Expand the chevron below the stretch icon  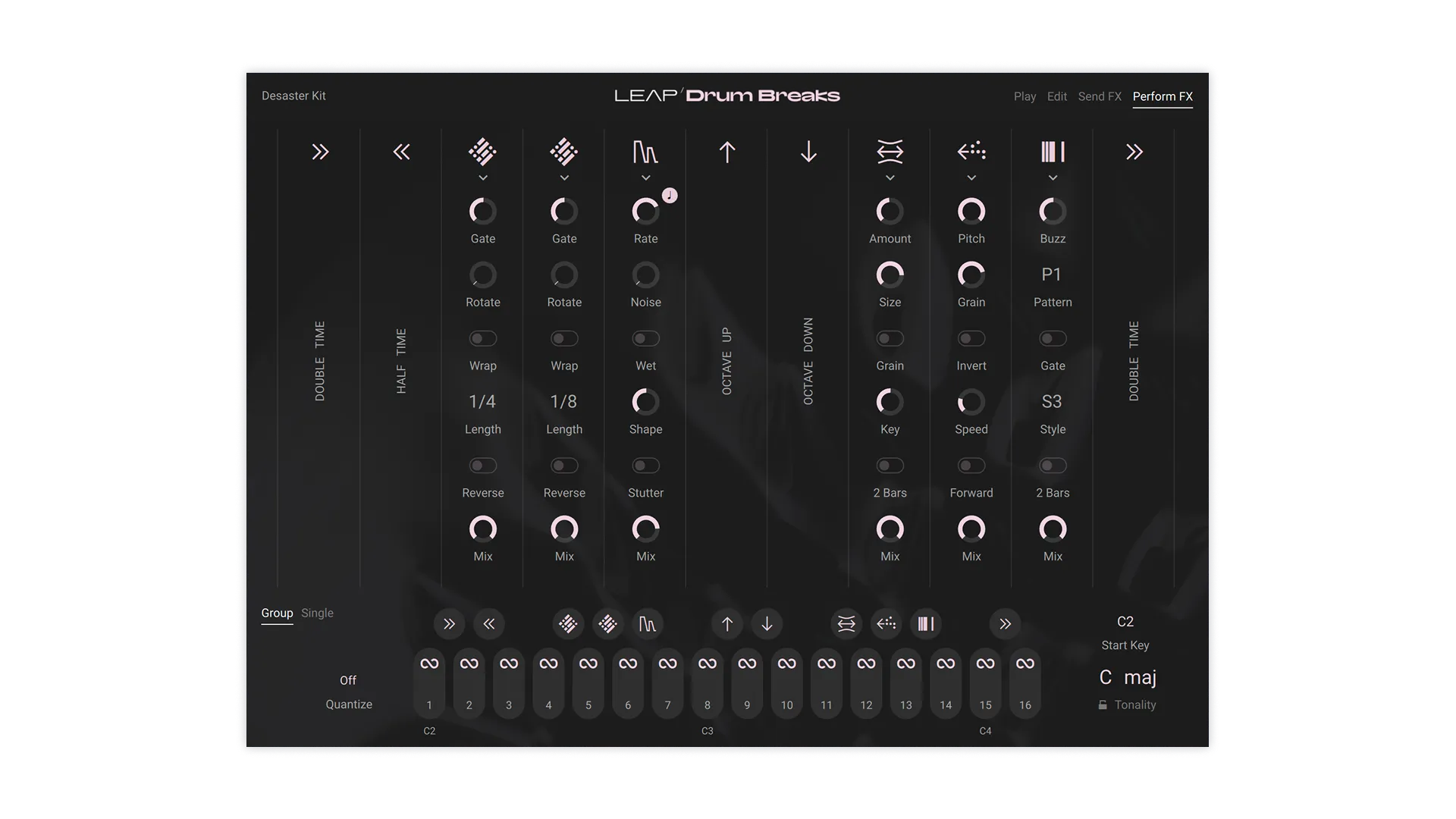pyautogui.click(x=890, y=177)
